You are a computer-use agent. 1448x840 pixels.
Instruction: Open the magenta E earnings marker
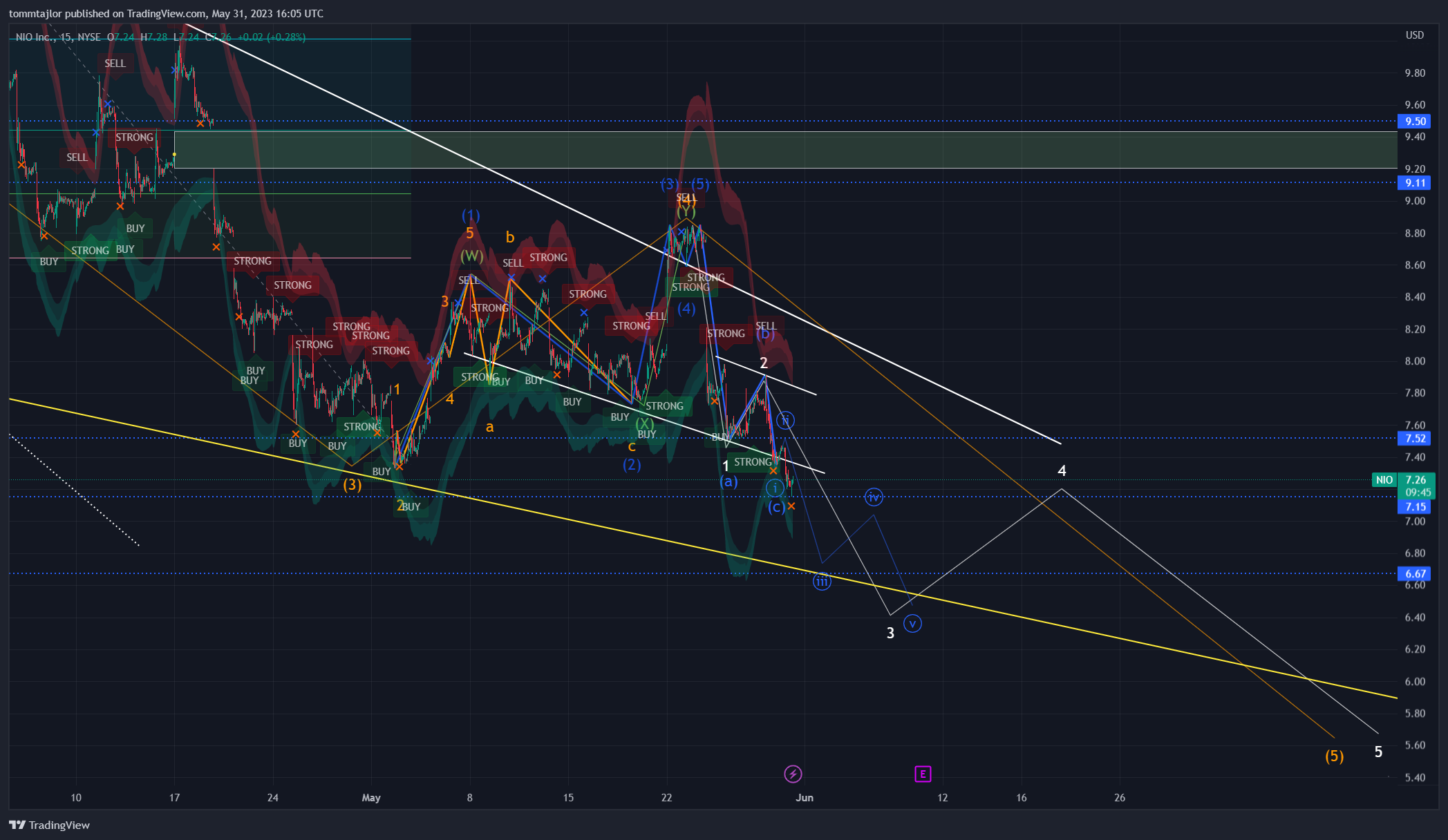(x=923, y=774)
